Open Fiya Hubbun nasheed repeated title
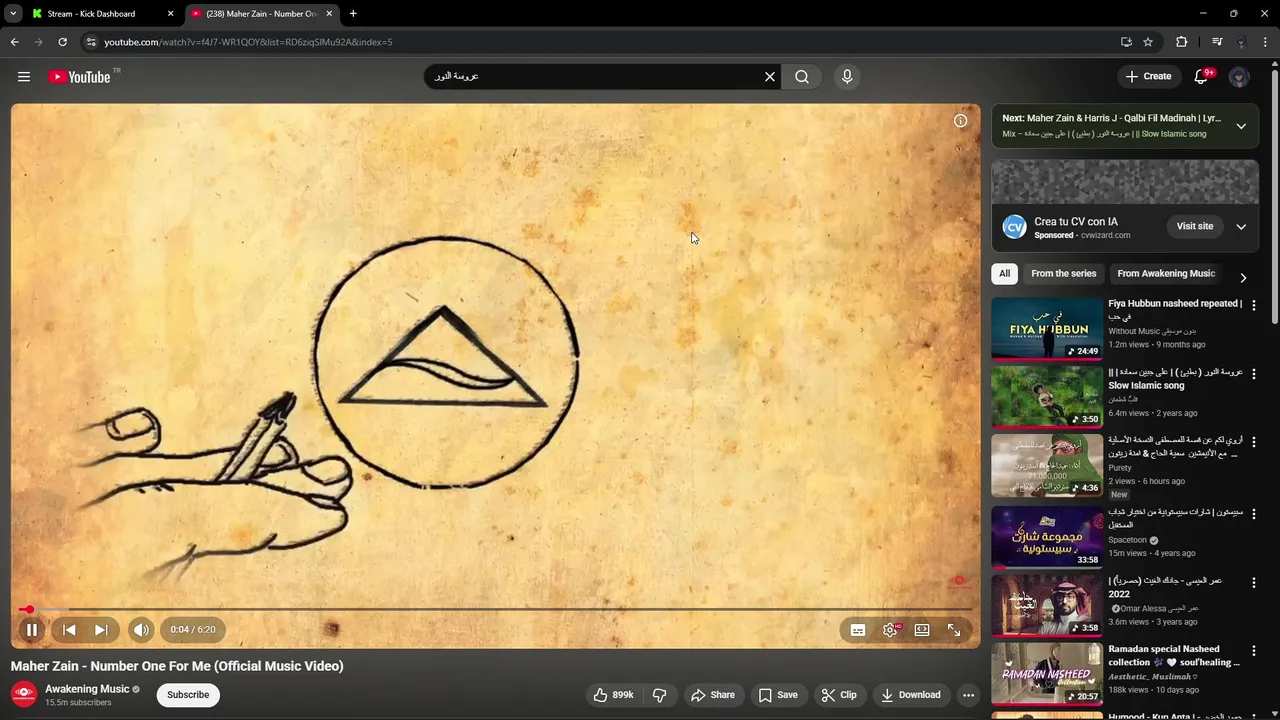Image resolution: width=1280 pixels, height=720 pixels. click(1175, 310)
